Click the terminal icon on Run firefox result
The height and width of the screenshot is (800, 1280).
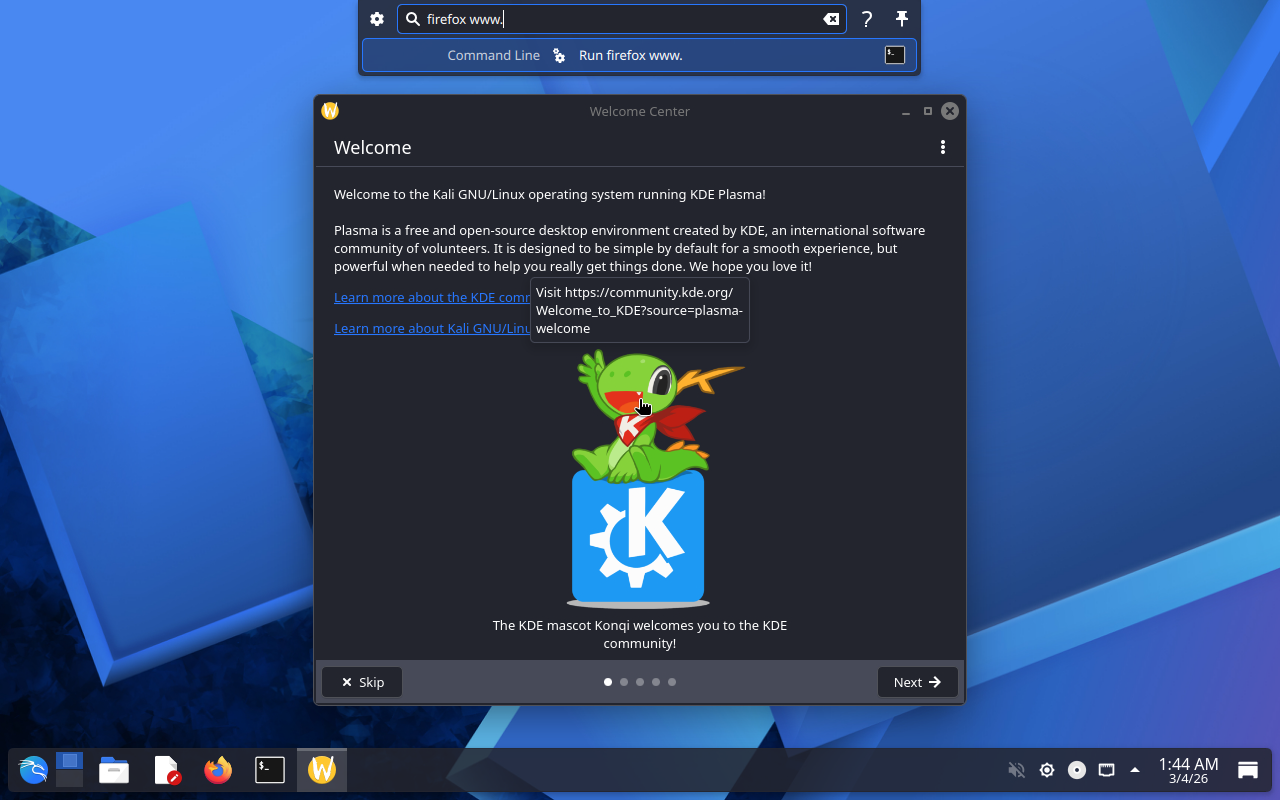(895, 55)
